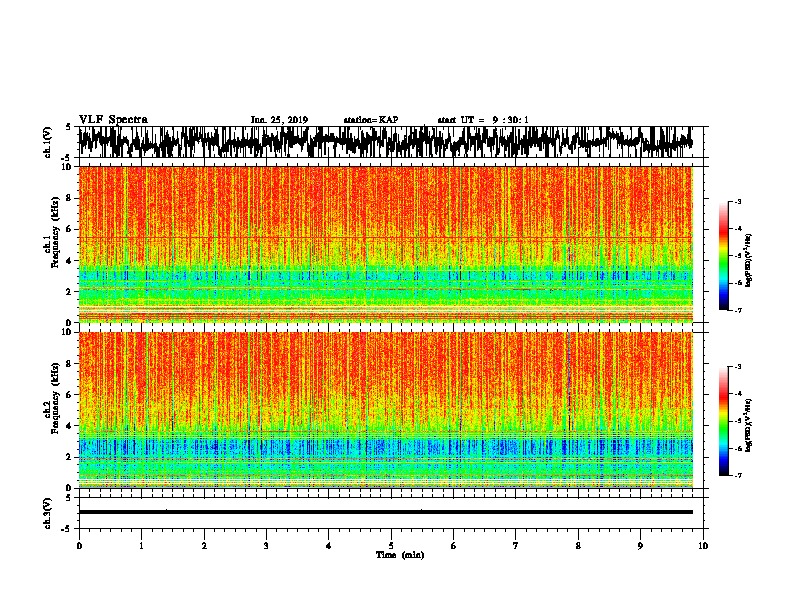792x612 pixels.
Task: Click the ch.2 Frequency (kHz) axis label
Action: [54, 398]
